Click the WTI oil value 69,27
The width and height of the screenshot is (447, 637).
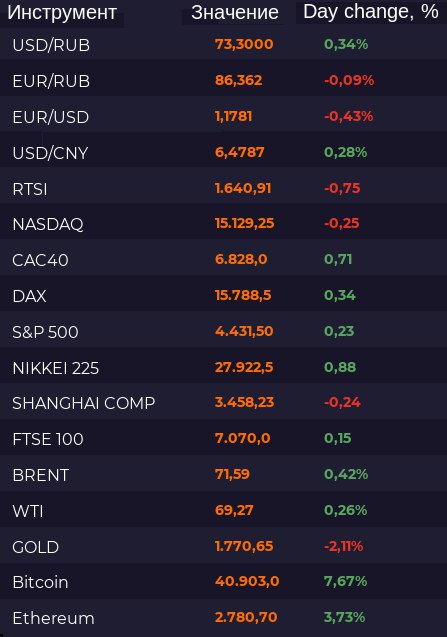coord(234,510)
